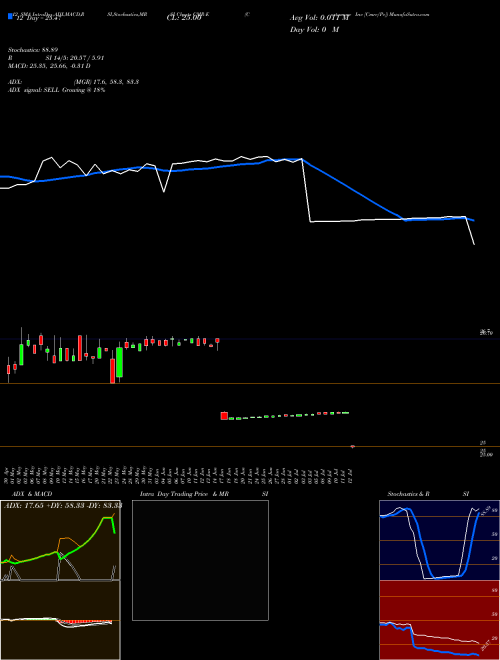
Task: Click the '26.70' price axis label
Action: pyautogui.click(x=487, y=333)
